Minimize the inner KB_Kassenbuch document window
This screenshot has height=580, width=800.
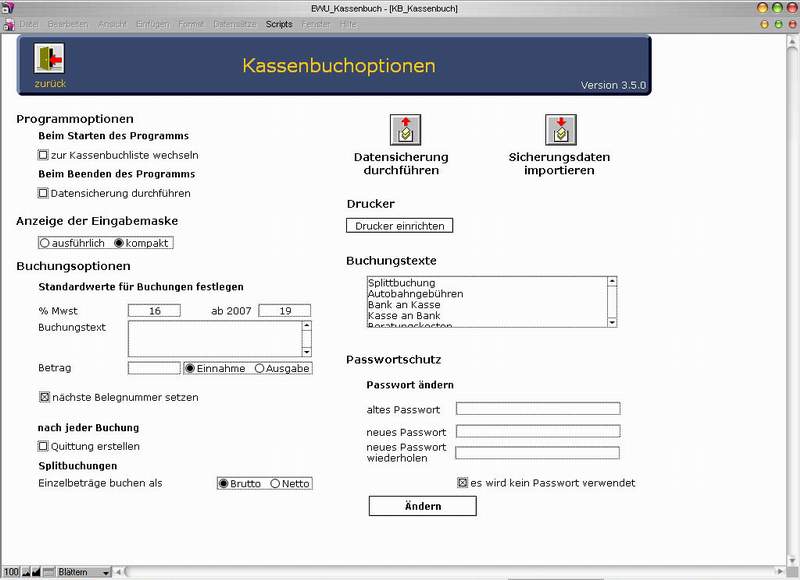[764, 24]
